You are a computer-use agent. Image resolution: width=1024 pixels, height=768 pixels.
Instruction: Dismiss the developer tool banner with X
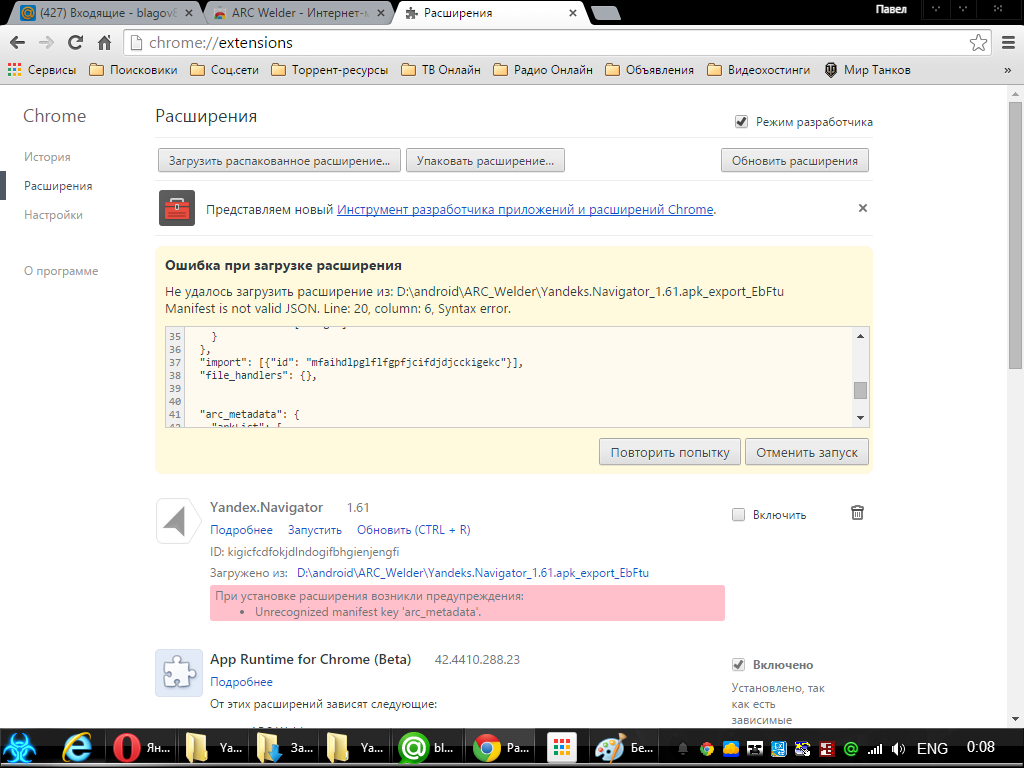pyautogui.click(x=862, y=208)
